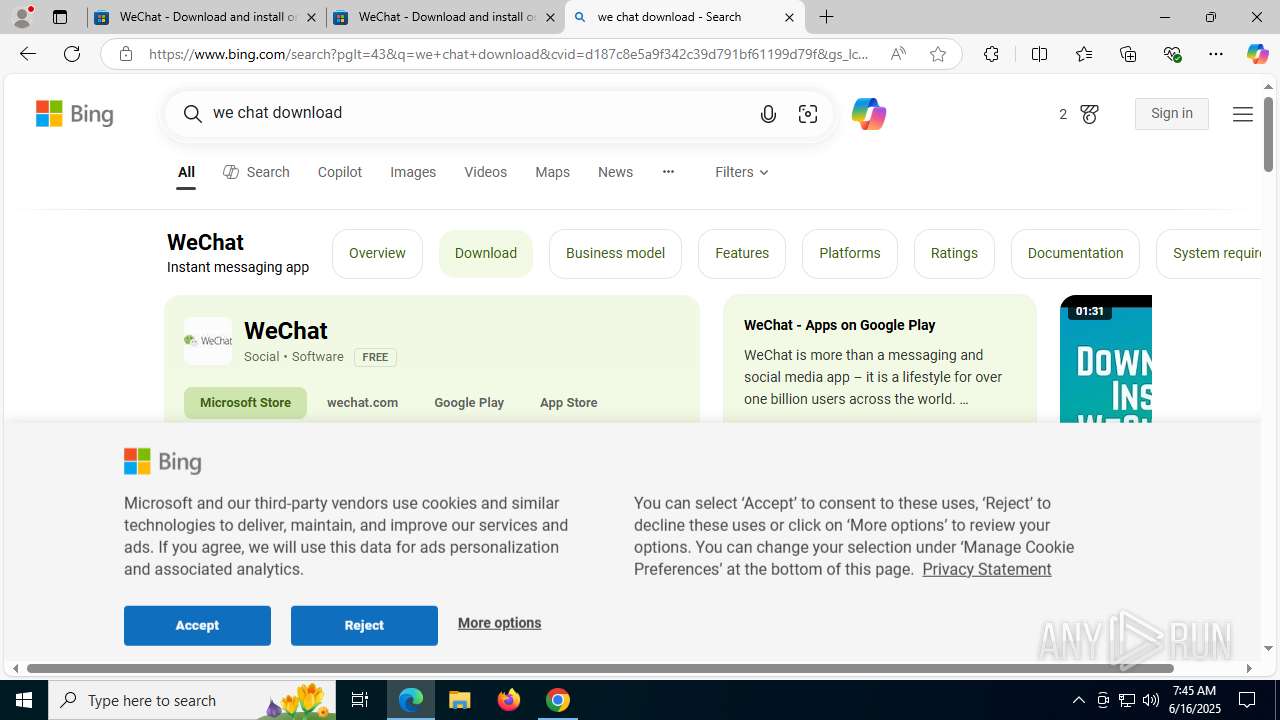Close the 'we chat download - Search' tab
1280x720 pixels.
[789, 17]
